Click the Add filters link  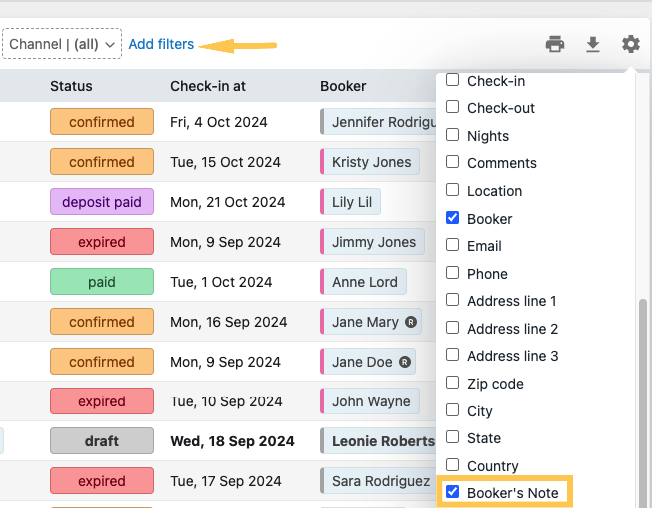pos(161,44)
